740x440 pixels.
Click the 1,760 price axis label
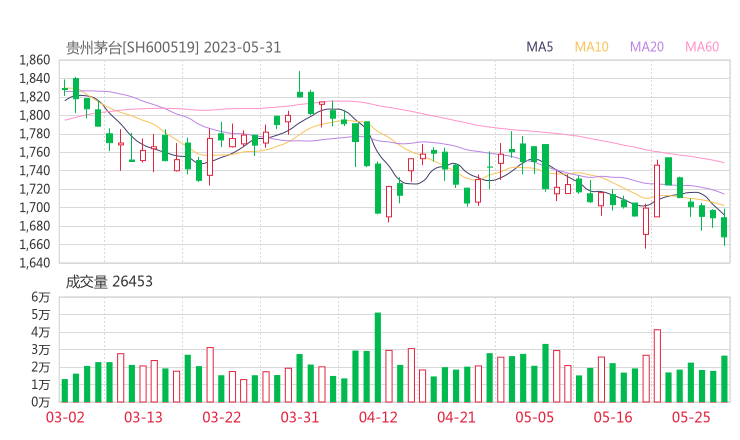pos(34,152)
